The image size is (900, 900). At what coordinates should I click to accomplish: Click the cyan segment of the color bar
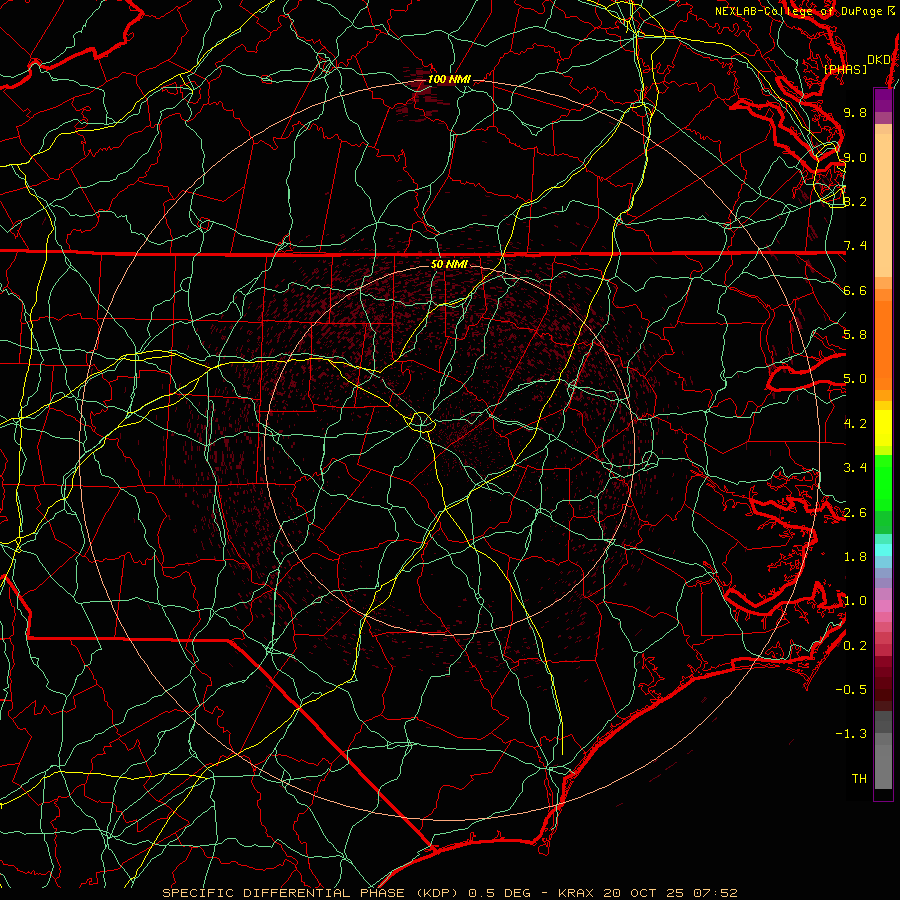[x=883, y=550]
